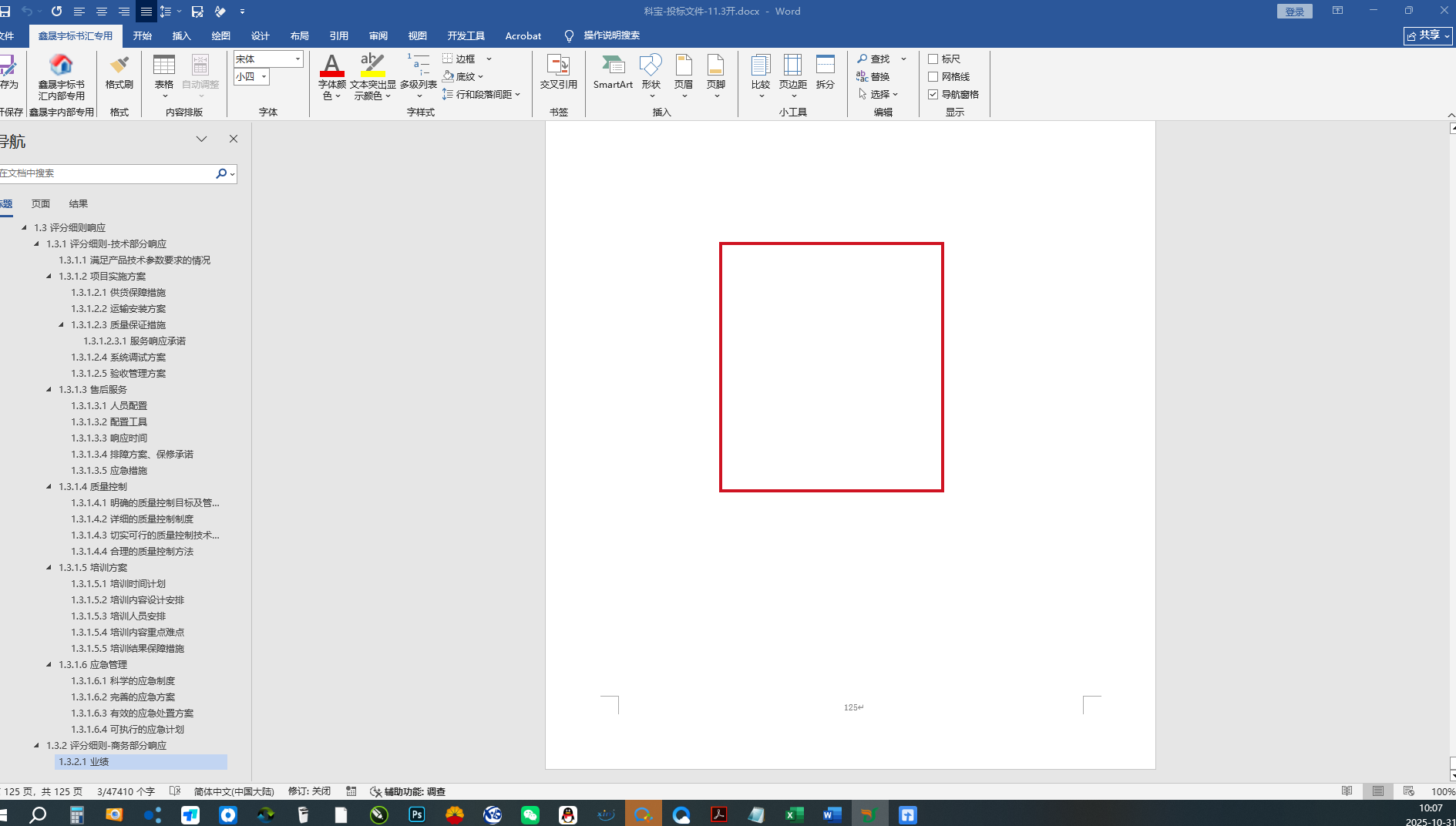Click the 字体颜色 red color button
1456x826 pixels.
pyautogui.click(x=332, y=65)
